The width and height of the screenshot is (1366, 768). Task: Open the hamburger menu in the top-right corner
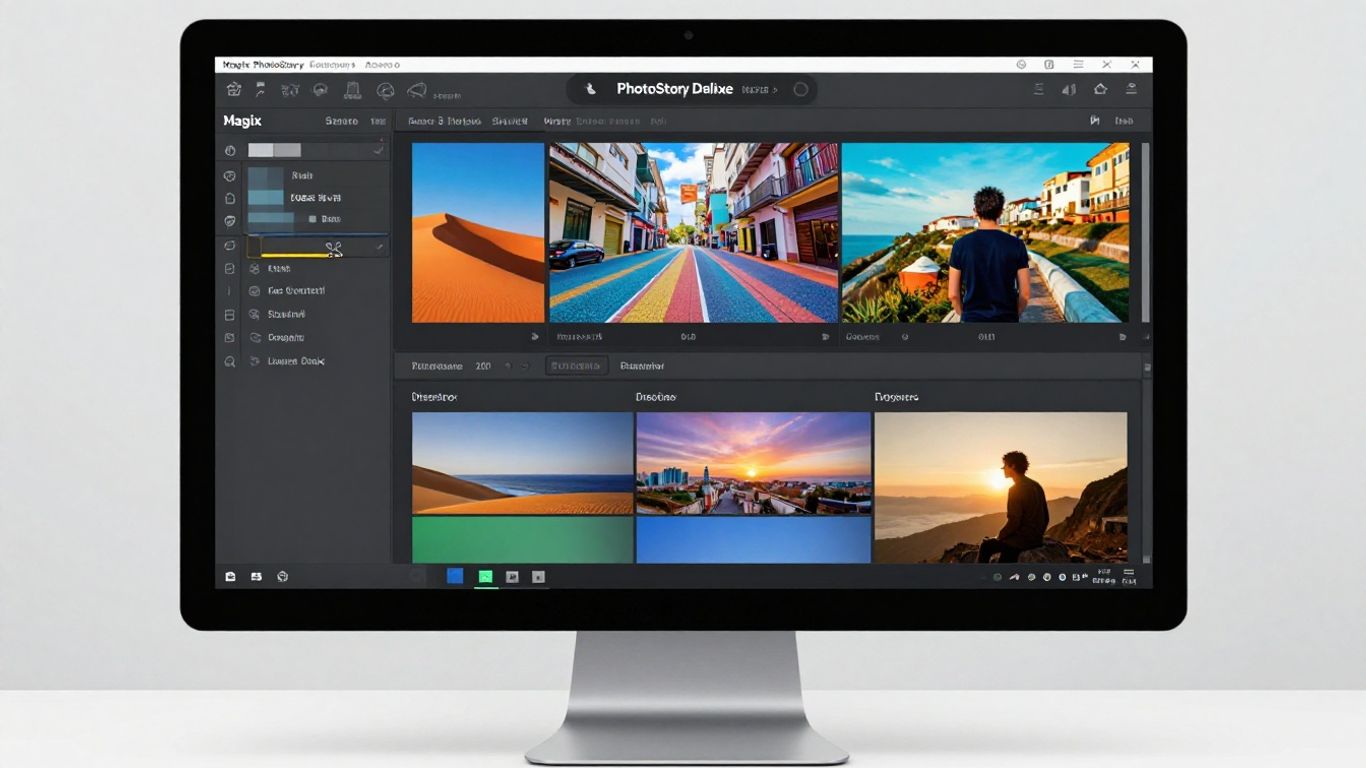(1078, 64)
